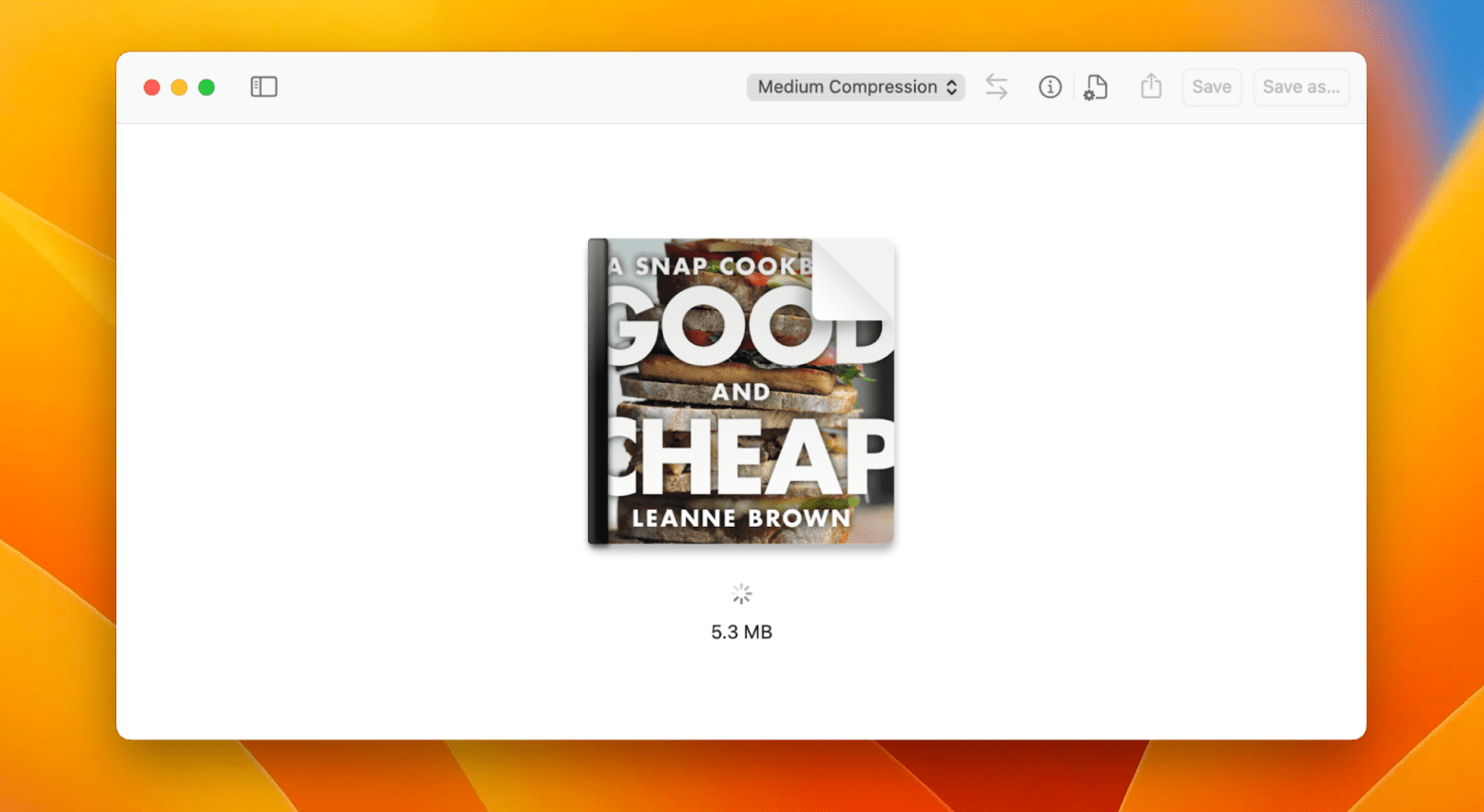Open document settings gear icon
The width and height of the screenshot is (1484, 812).
pos(1095,87)
